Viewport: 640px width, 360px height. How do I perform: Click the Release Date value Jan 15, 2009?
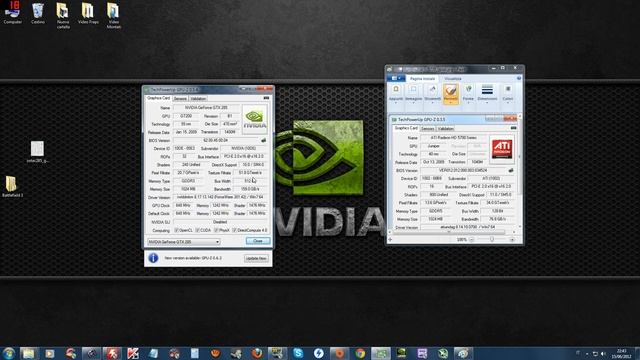pos(186,132)
